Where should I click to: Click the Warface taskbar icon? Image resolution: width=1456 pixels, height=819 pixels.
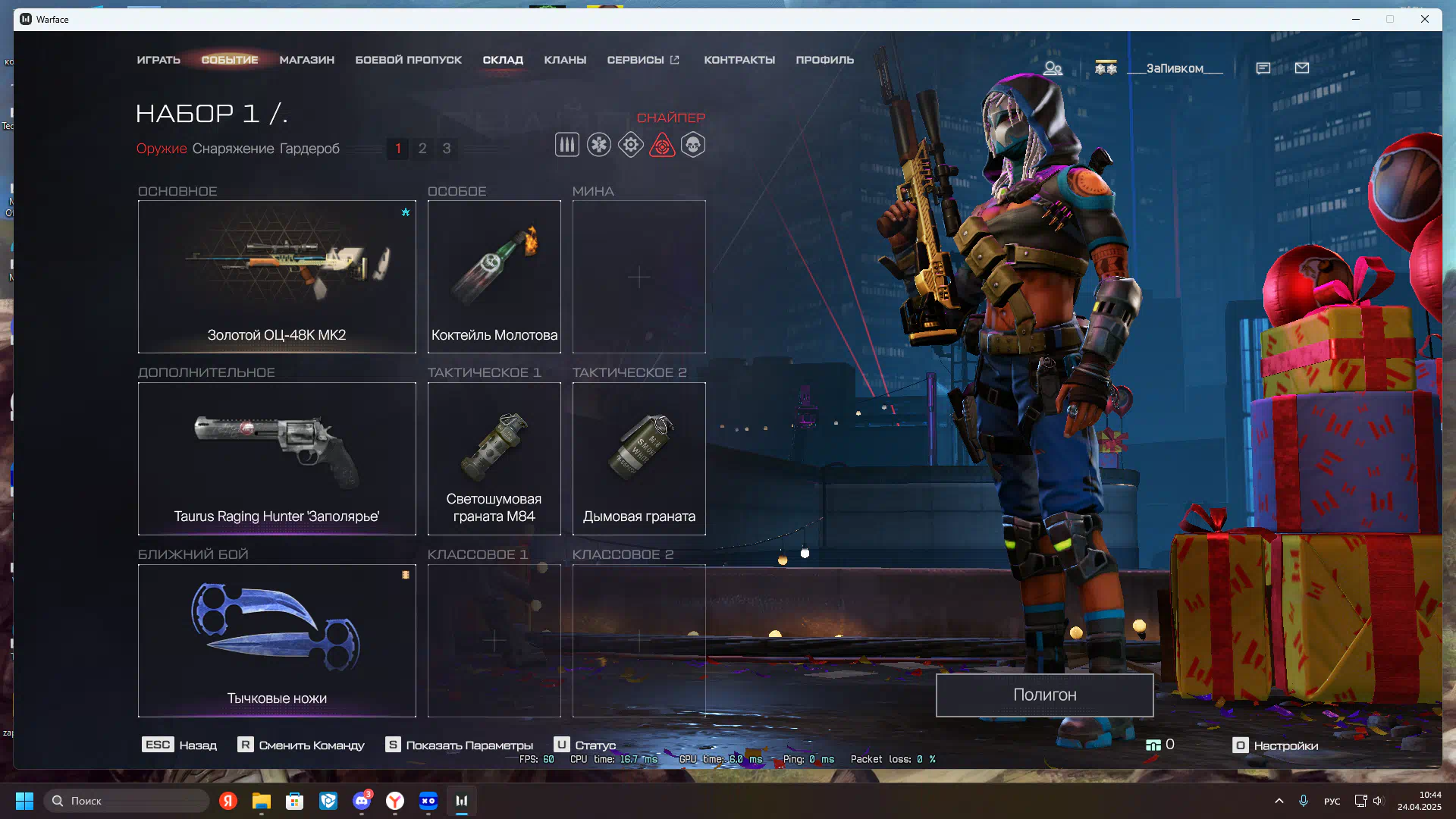tap(462, 801)
